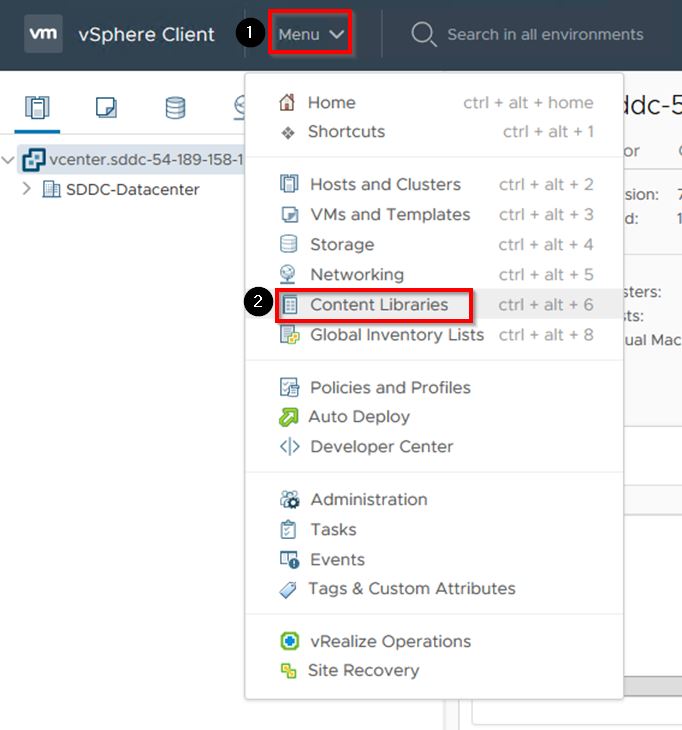Open Site Recovery from menu

click(x=364, y=670)
